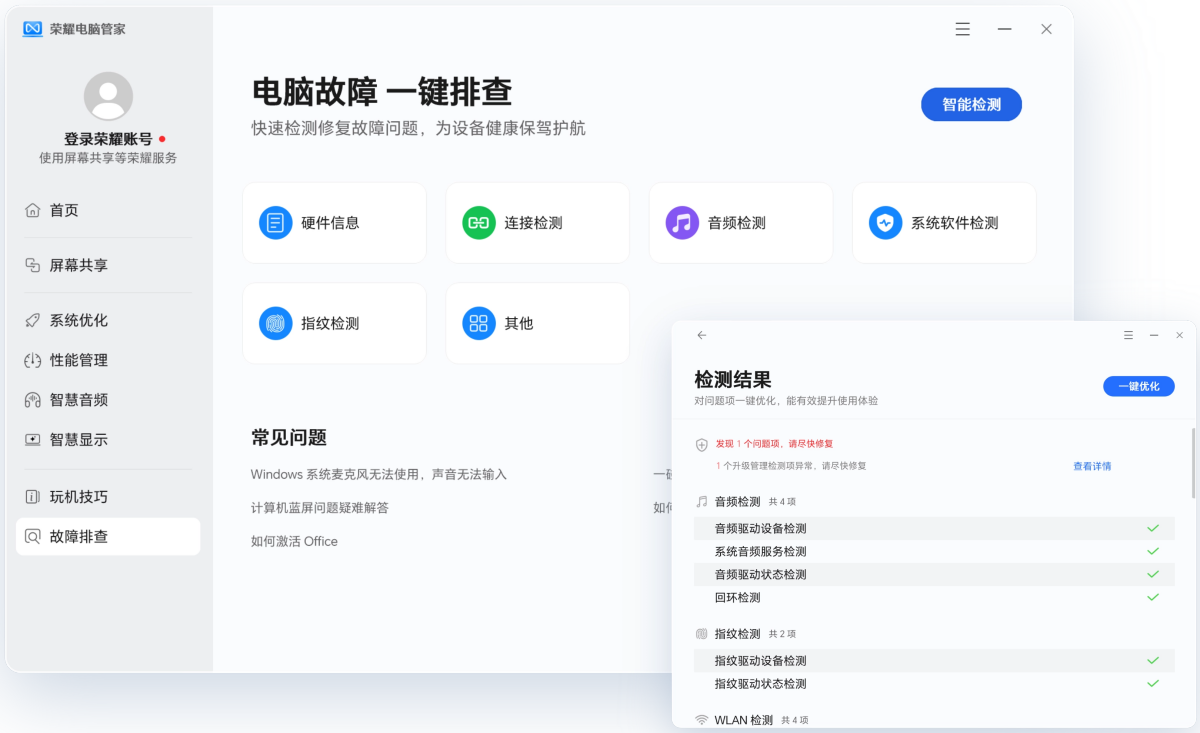
Task: Open FAQ: 计算机蓝屏问题疑难解答
Action: [x=320, y=508]
